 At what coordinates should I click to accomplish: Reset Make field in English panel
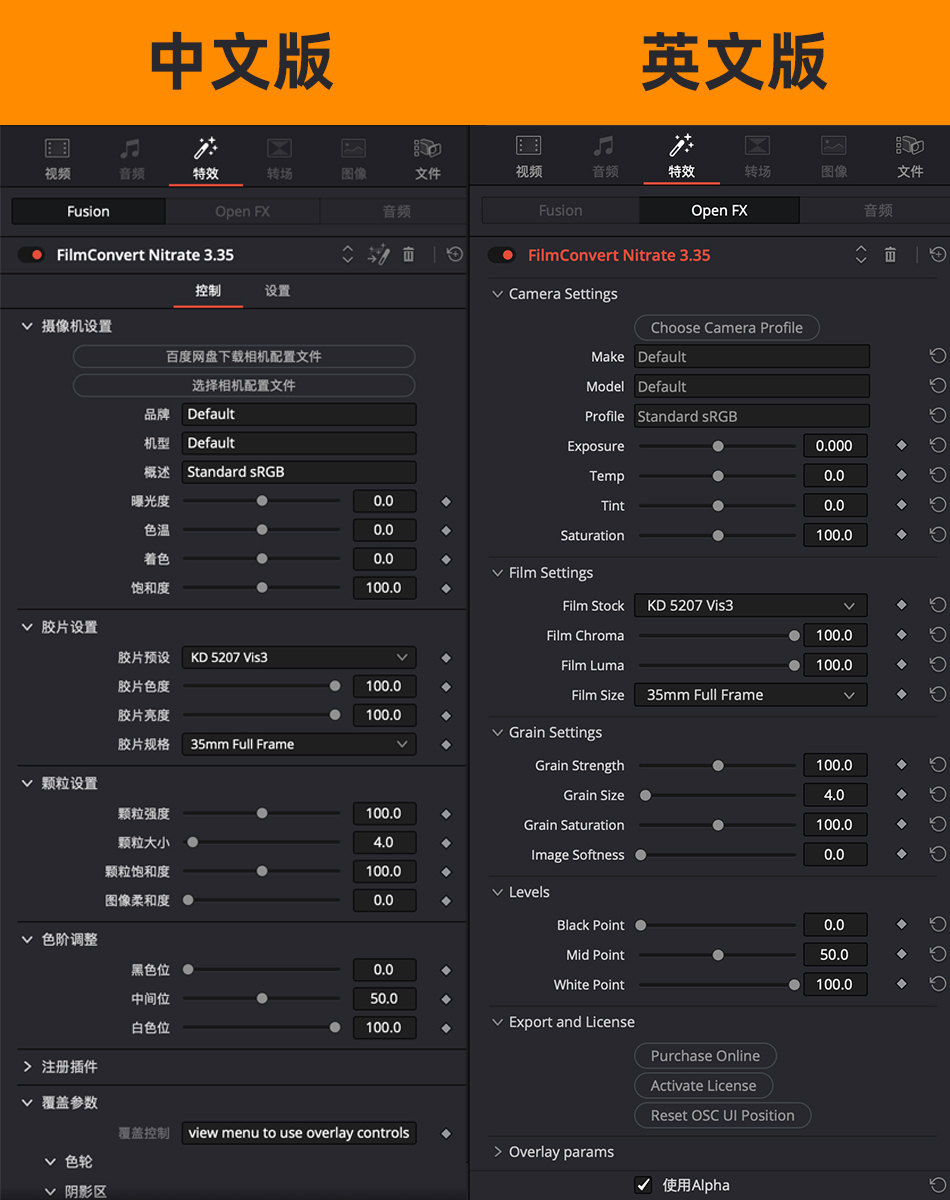pos(938,356)
